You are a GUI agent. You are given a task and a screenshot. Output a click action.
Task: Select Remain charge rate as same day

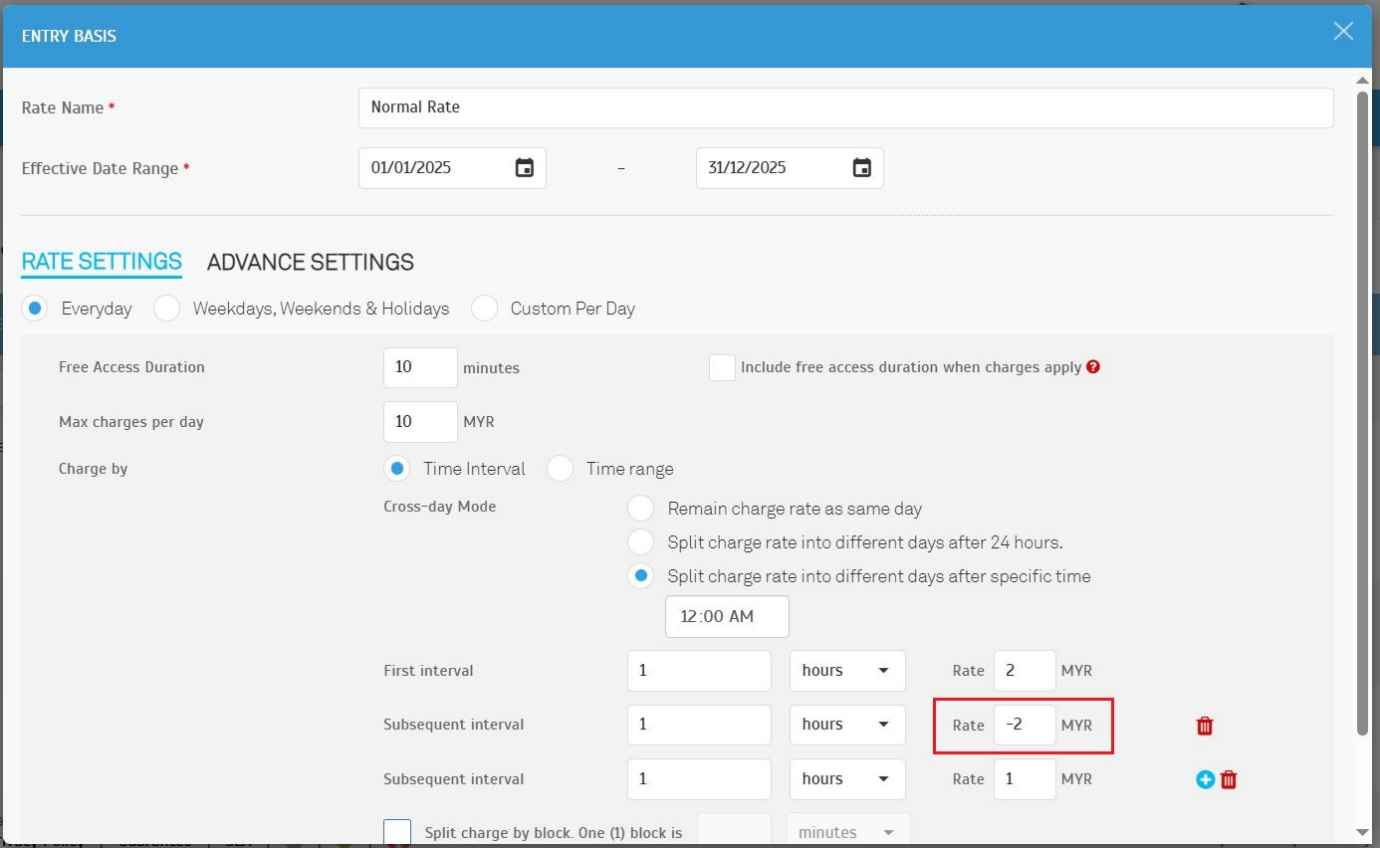point(641,509)
